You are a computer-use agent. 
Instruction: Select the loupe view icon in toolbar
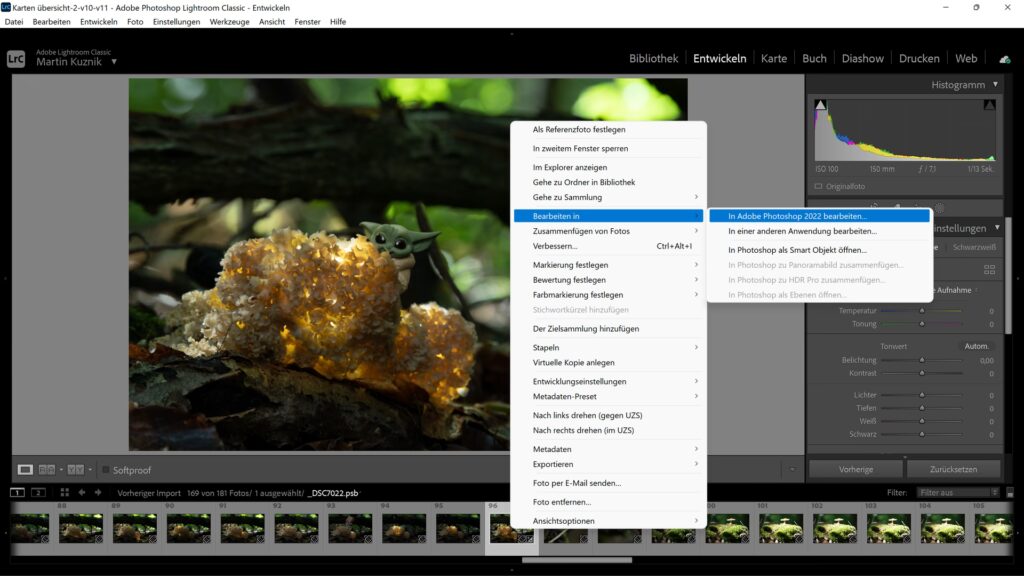[x=25, y=470]
